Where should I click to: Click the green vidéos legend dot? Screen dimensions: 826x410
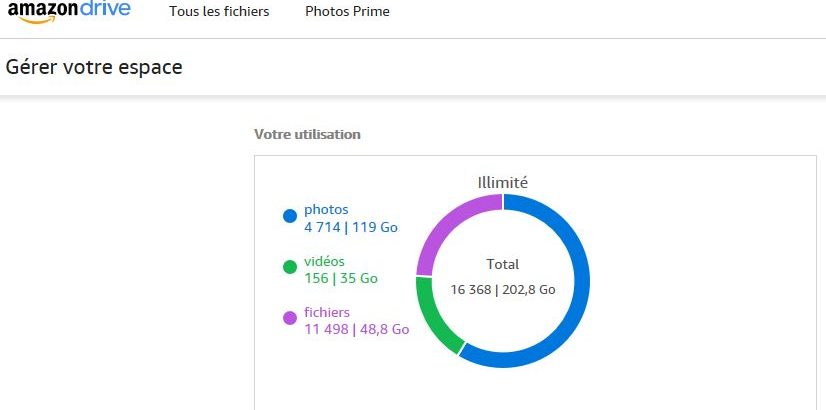click(x=290, y=267)
